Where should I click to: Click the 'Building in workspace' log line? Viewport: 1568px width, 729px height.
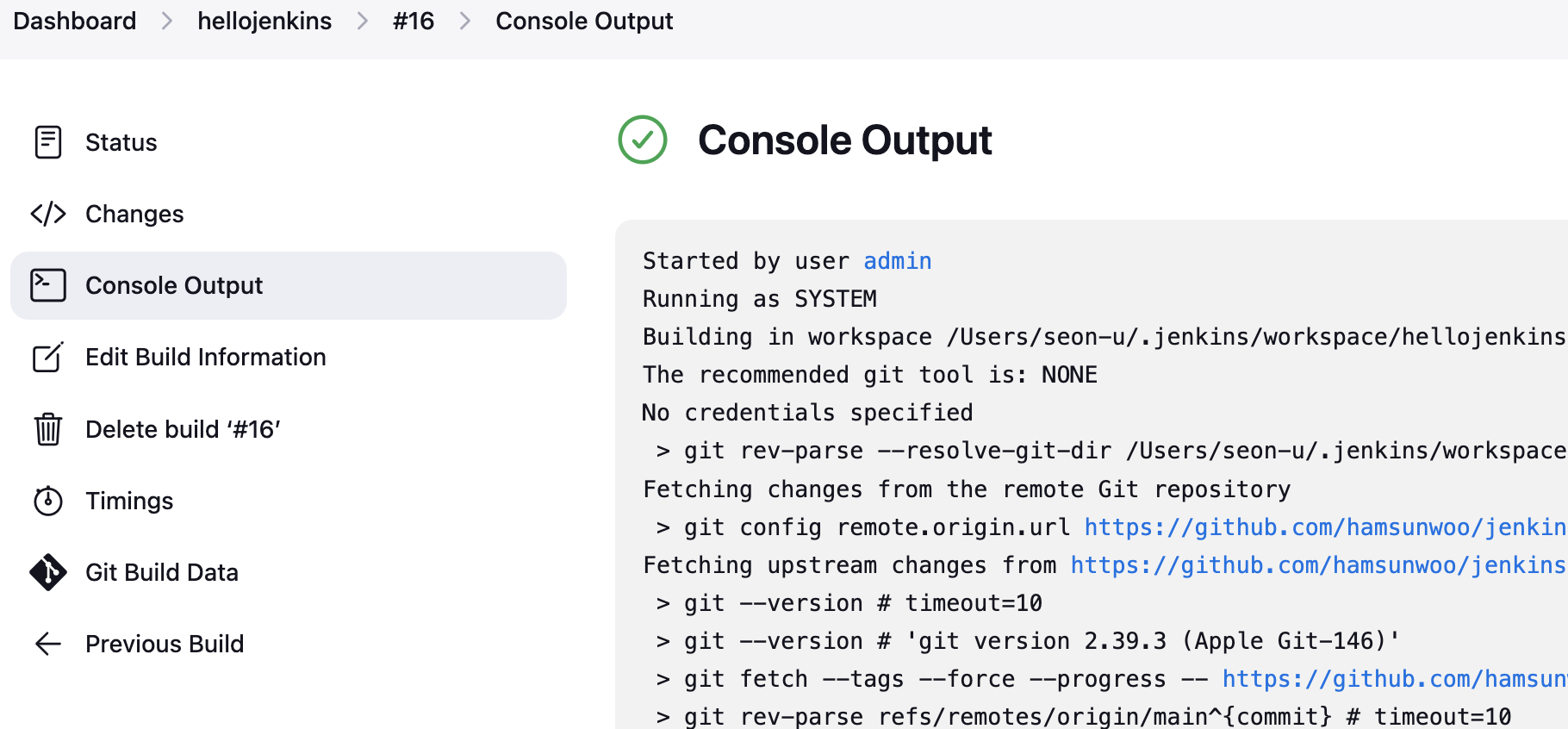click(x=1104, y=337)
